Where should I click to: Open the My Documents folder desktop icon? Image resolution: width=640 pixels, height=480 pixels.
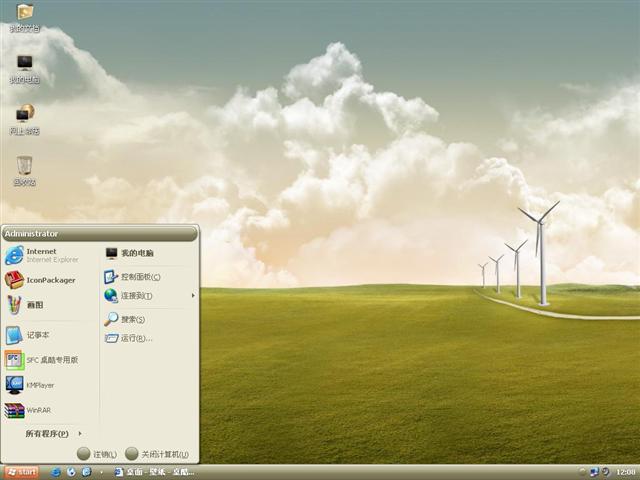pos(24,16)
